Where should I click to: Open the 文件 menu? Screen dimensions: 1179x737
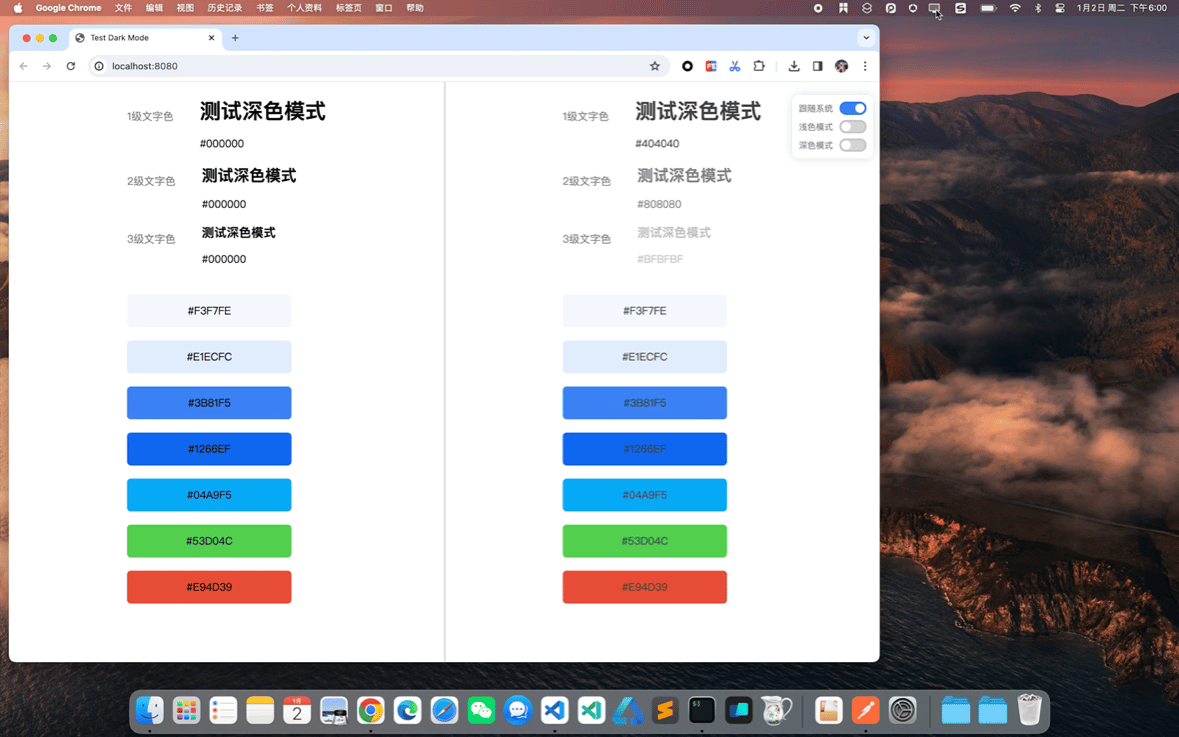(x=123, y=8)
